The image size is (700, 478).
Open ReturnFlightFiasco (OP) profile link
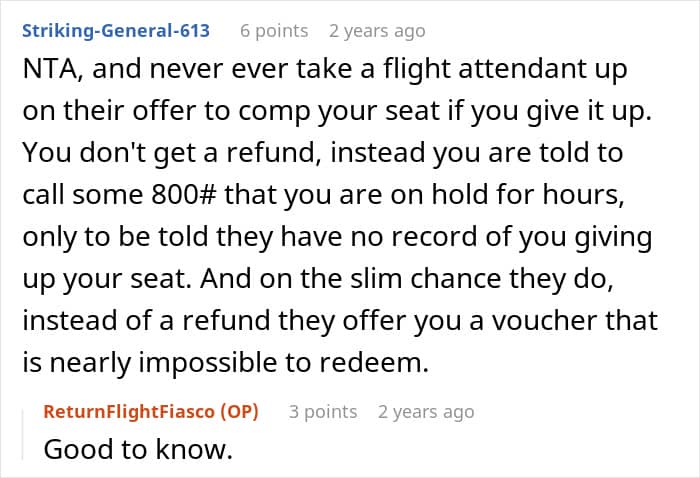[x=151, y=411]
